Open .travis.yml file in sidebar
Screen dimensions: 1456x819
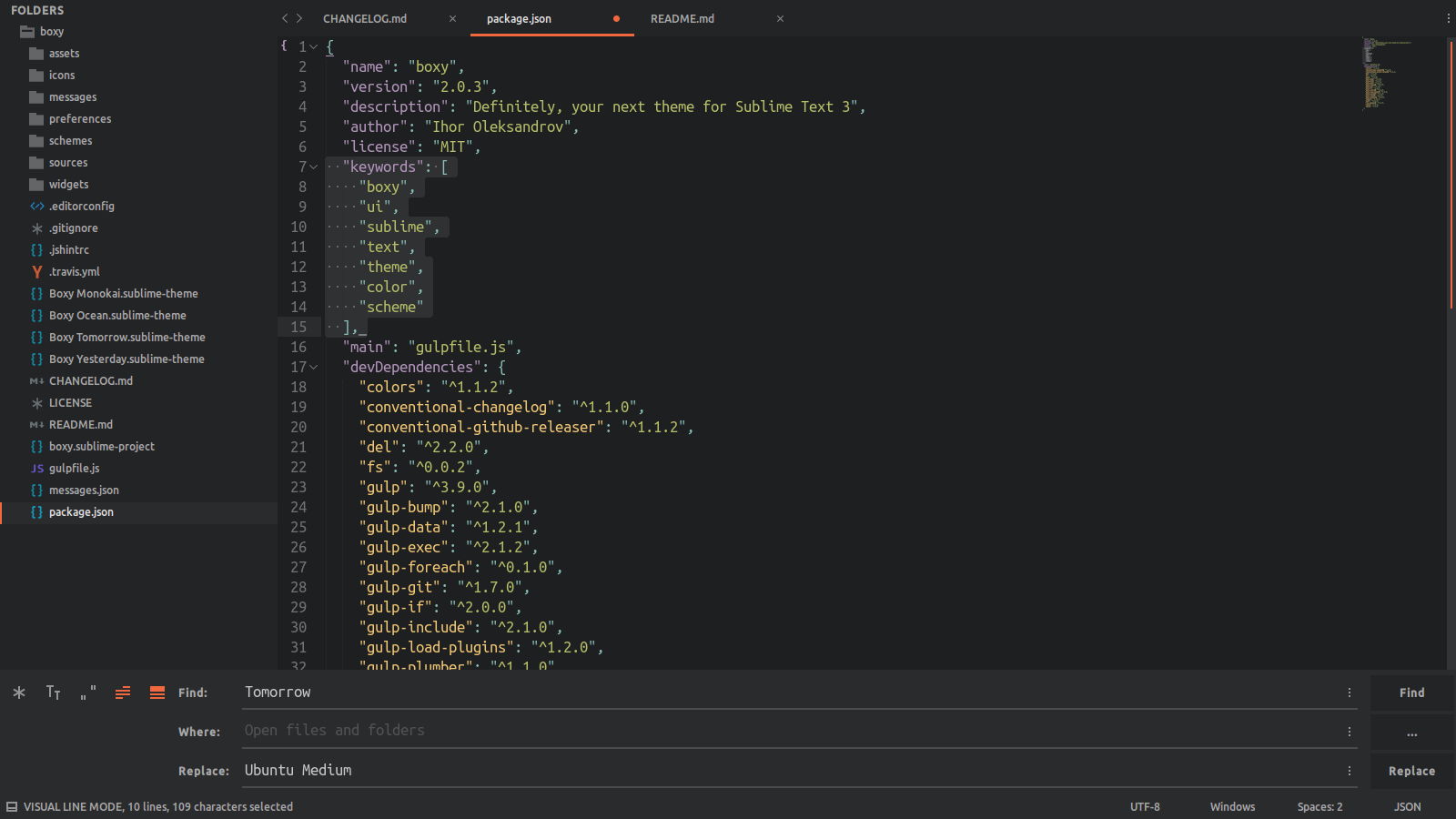(x=74, y=272)
